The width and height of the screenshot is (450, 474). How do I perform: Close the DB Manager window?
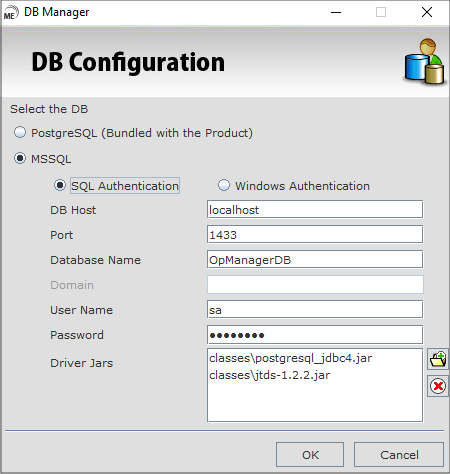[x=427, y=12]
